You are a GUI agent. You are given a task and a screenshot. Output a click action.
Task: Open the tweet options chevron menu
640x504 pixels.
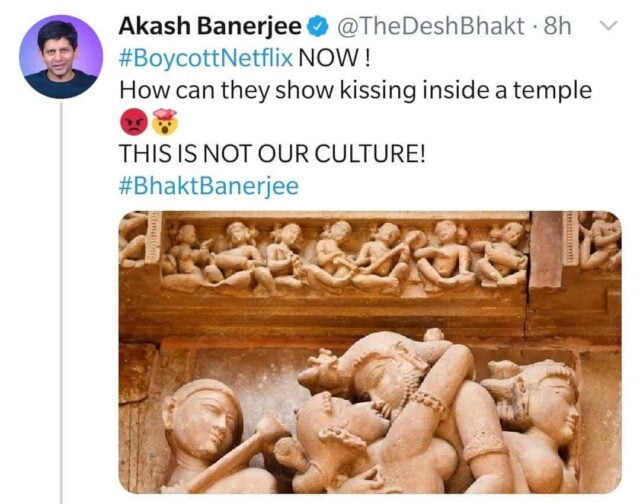click(x=609, y=26)
